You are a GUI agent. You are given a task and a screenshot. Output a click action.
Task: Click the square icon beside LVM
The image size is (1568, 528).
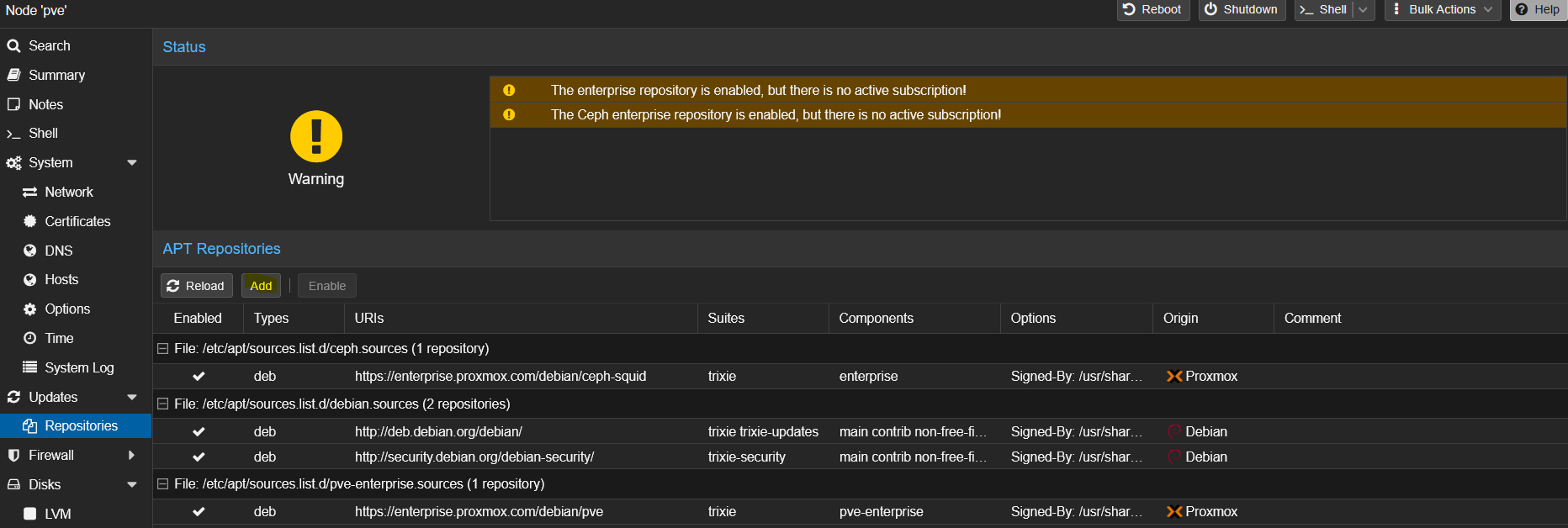click(29, 514)
